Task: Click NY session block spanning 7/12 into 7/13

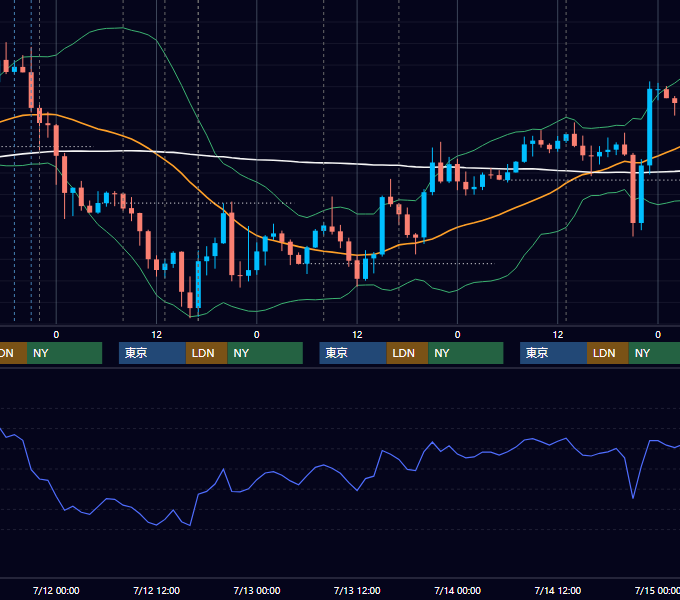Action: click(x=265, y=353)
